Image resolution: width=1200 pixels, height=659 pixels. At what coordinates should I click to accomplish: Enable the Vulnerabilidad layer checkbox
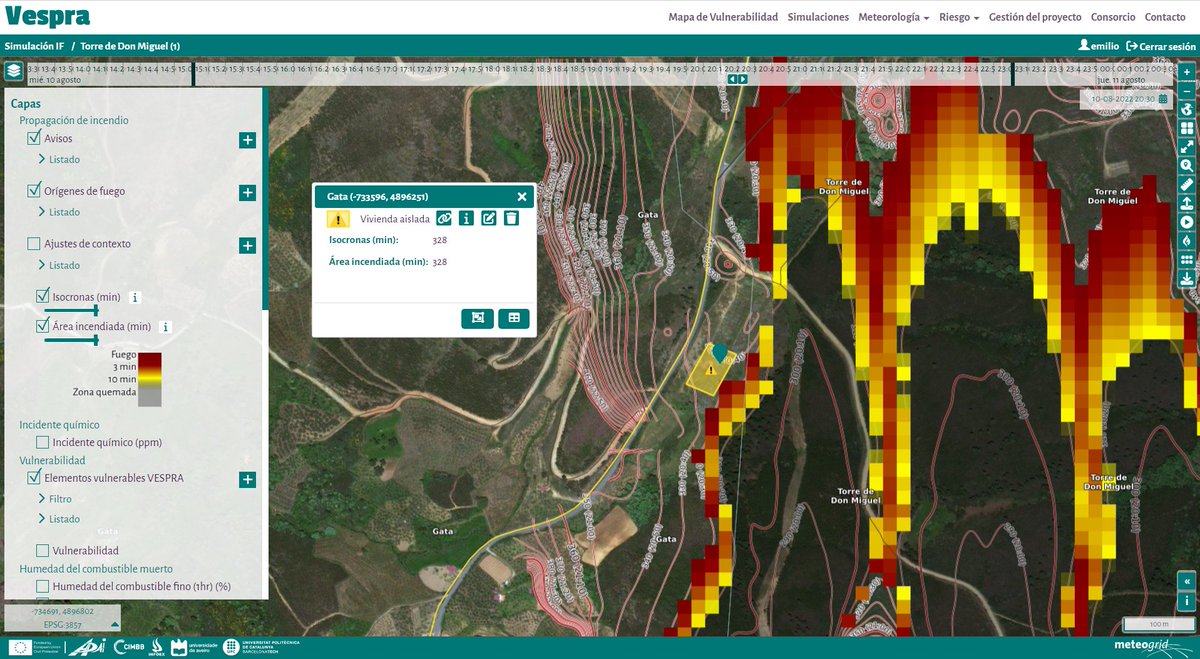(x=43, y=550)
